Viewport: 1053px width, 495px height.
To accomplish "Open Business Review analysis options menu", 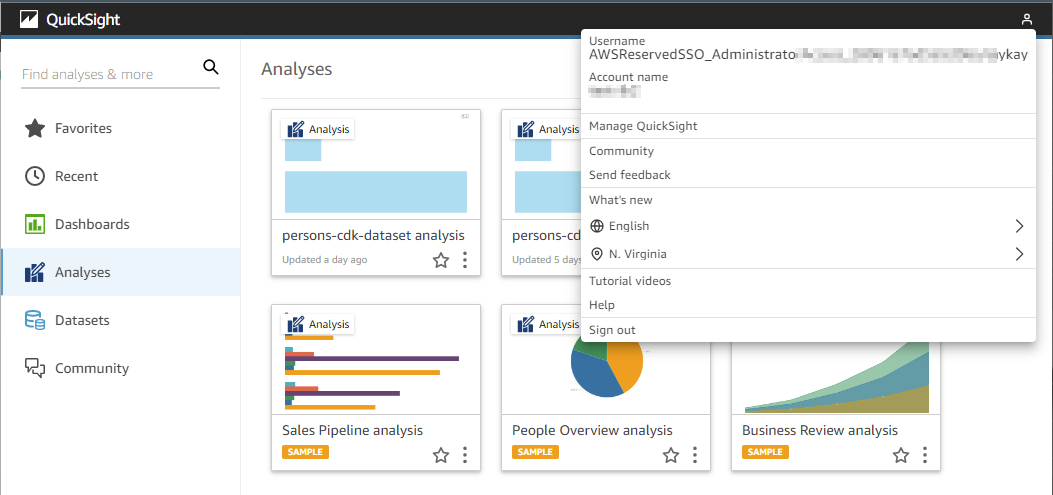I will click(925, 455).
